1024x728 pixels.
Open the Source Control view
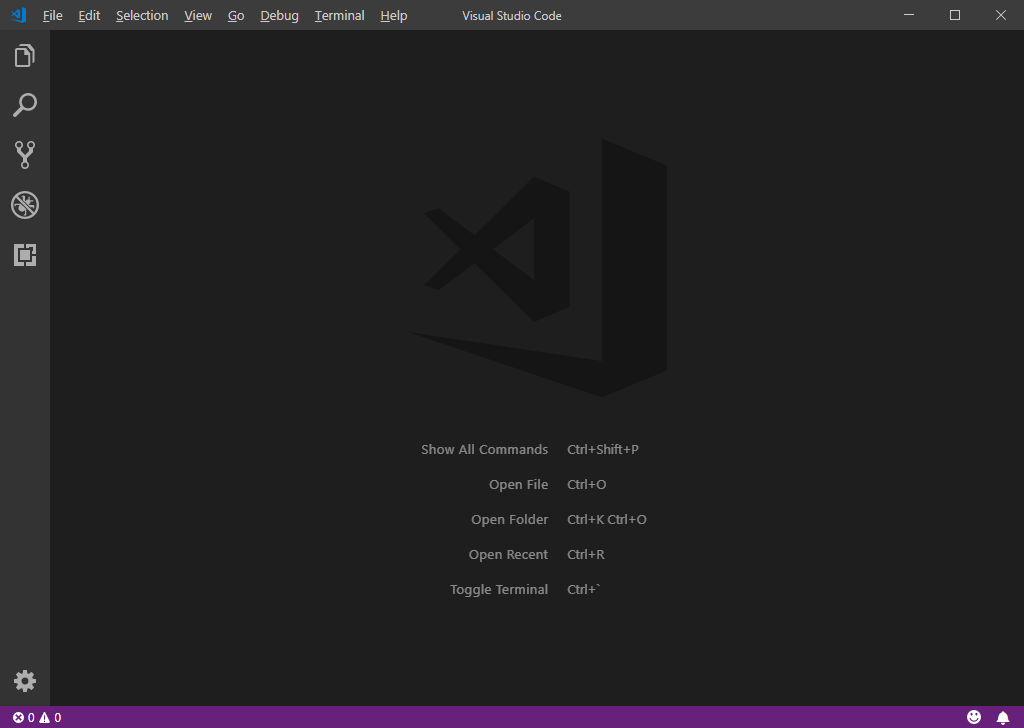pos(25,155)
